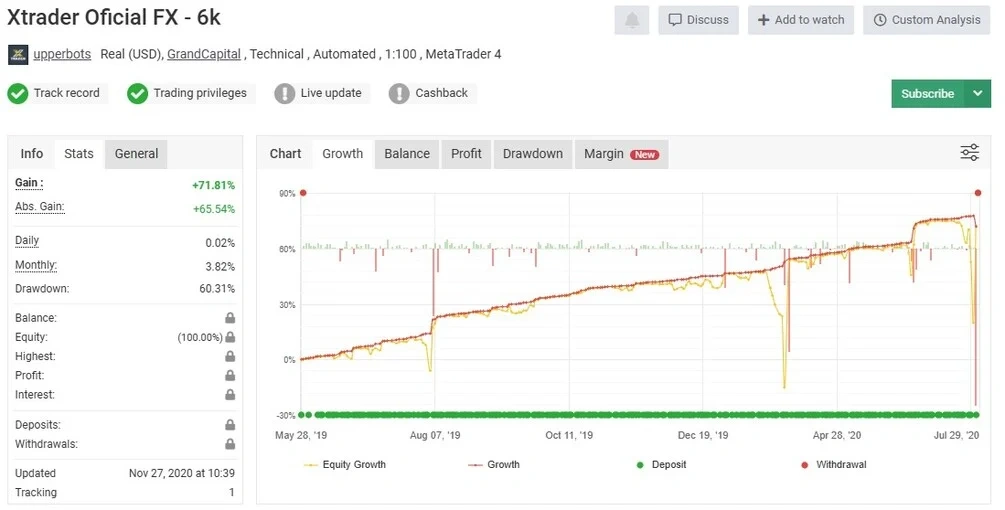Click the Live update warning icon

(285, 93)
